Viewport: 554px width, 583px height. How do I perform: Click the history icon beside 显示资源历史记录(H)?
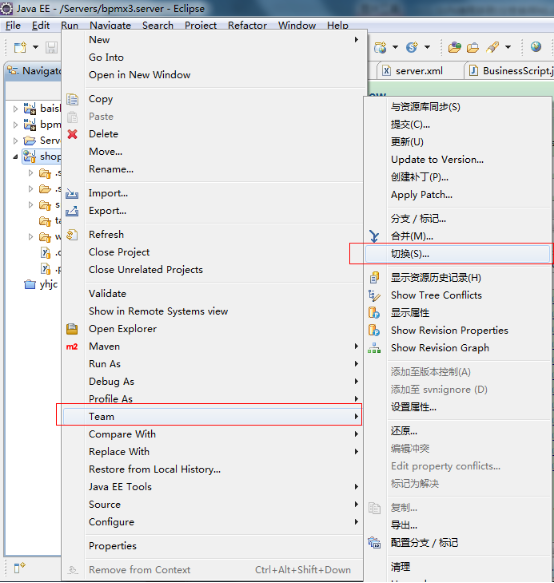click(x=374, y=278)
